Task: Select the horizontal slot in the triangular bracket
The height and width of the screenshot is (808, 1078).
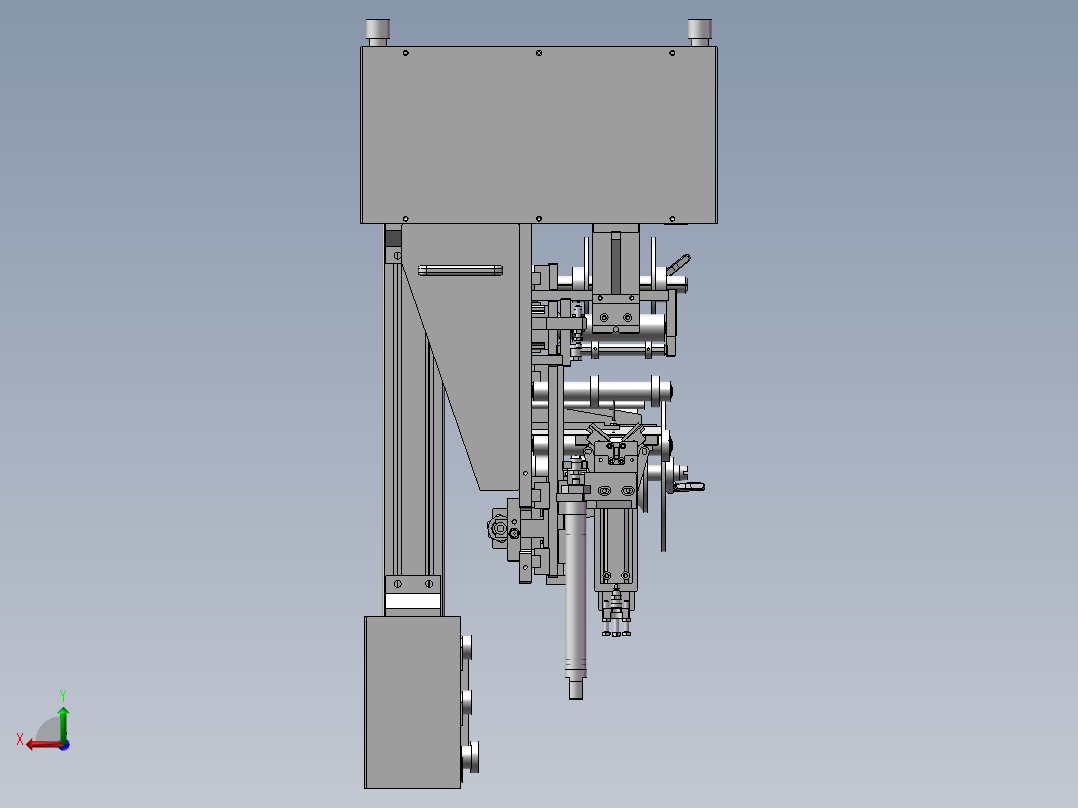Action: pyautogui.click(x=460, y=270)
